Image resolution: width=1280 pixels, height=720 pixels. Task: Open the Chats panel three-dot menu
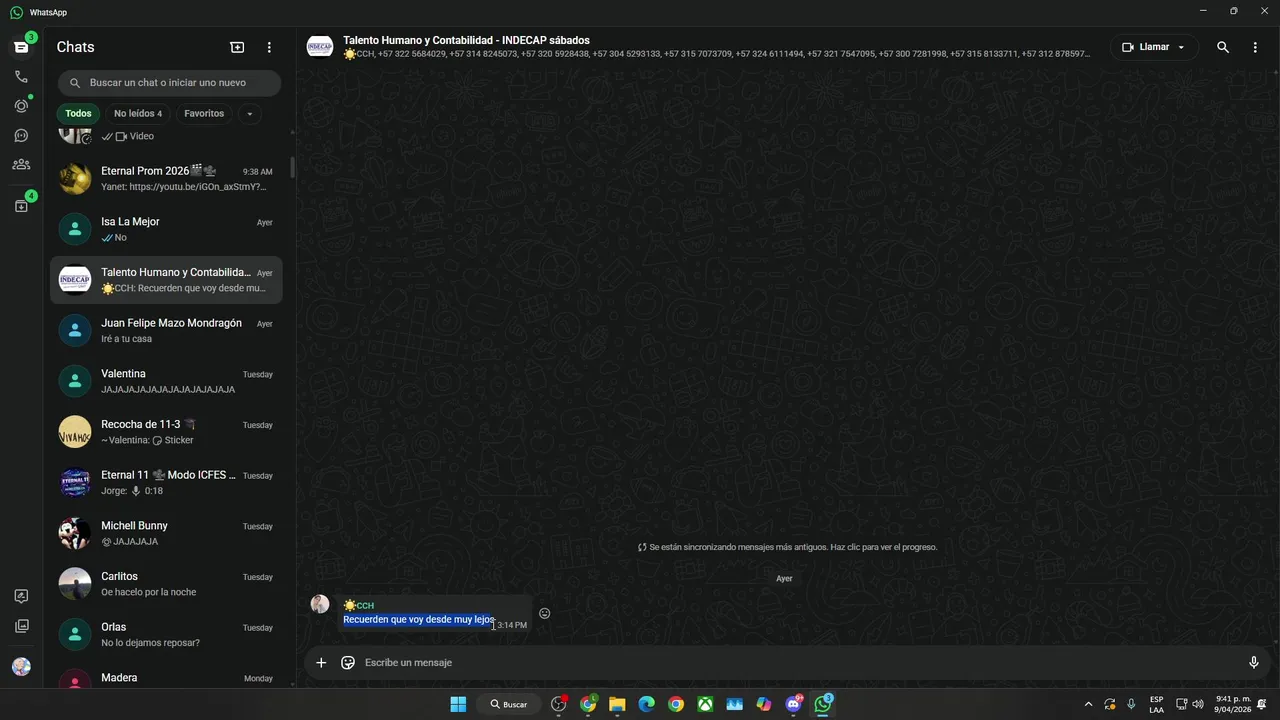[x=269, y=47]
